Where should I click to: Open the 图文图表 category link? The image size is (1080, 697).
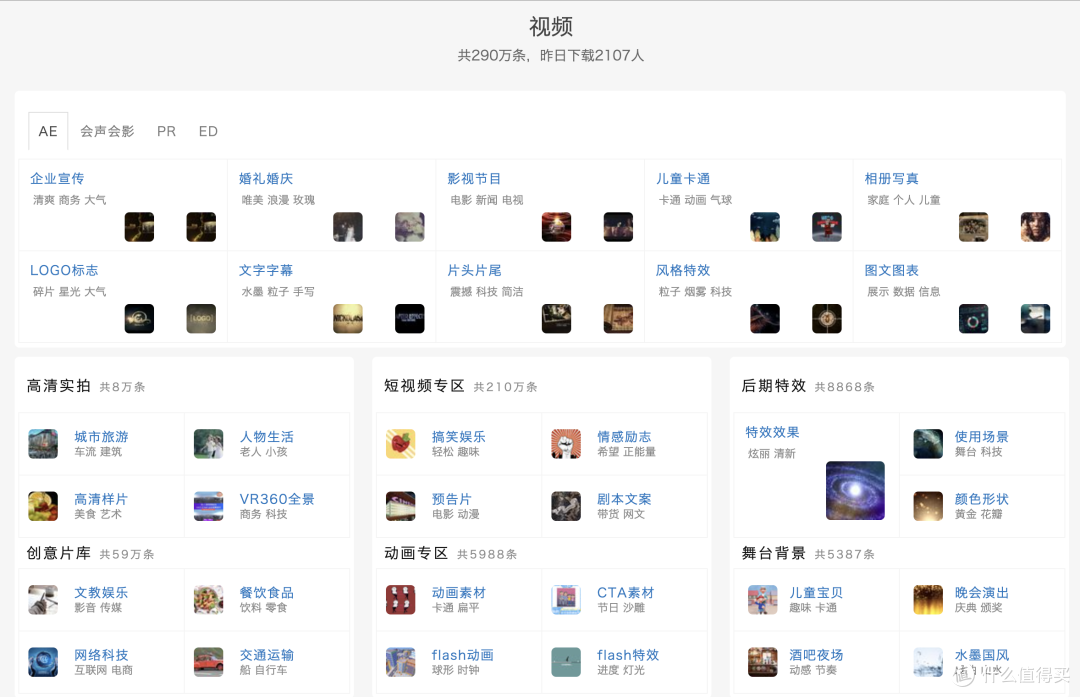891,270
